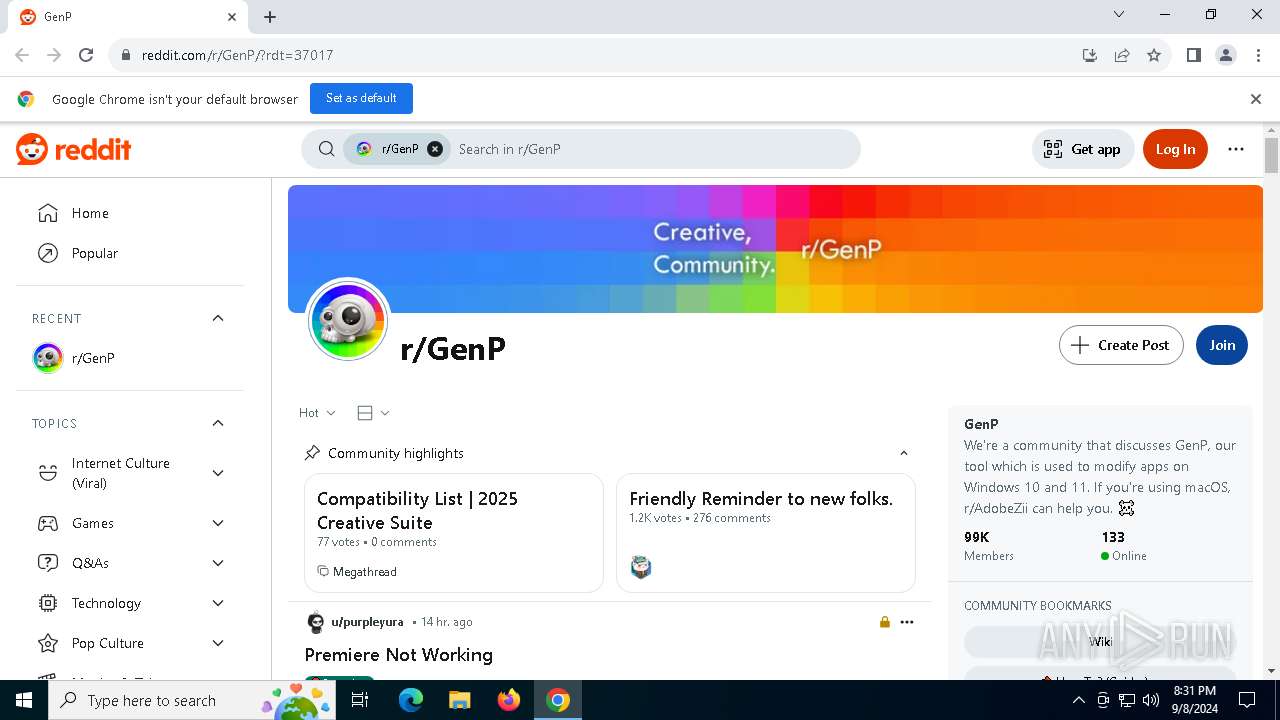Expand the Games topic
Viewport: 1280px width, 720px height.
click(218, 523)
